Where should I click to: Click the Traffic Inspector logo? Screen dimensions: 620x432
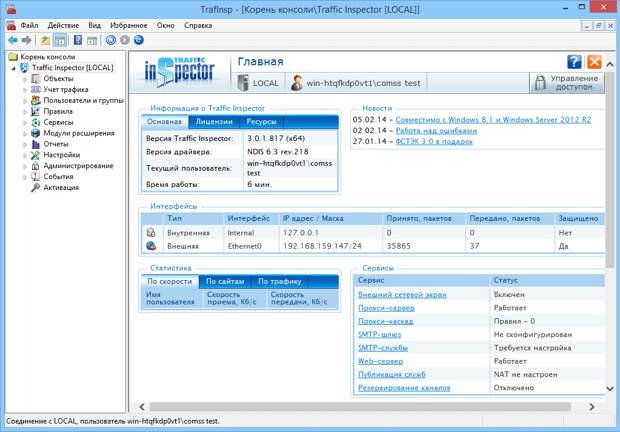(180, 72)
